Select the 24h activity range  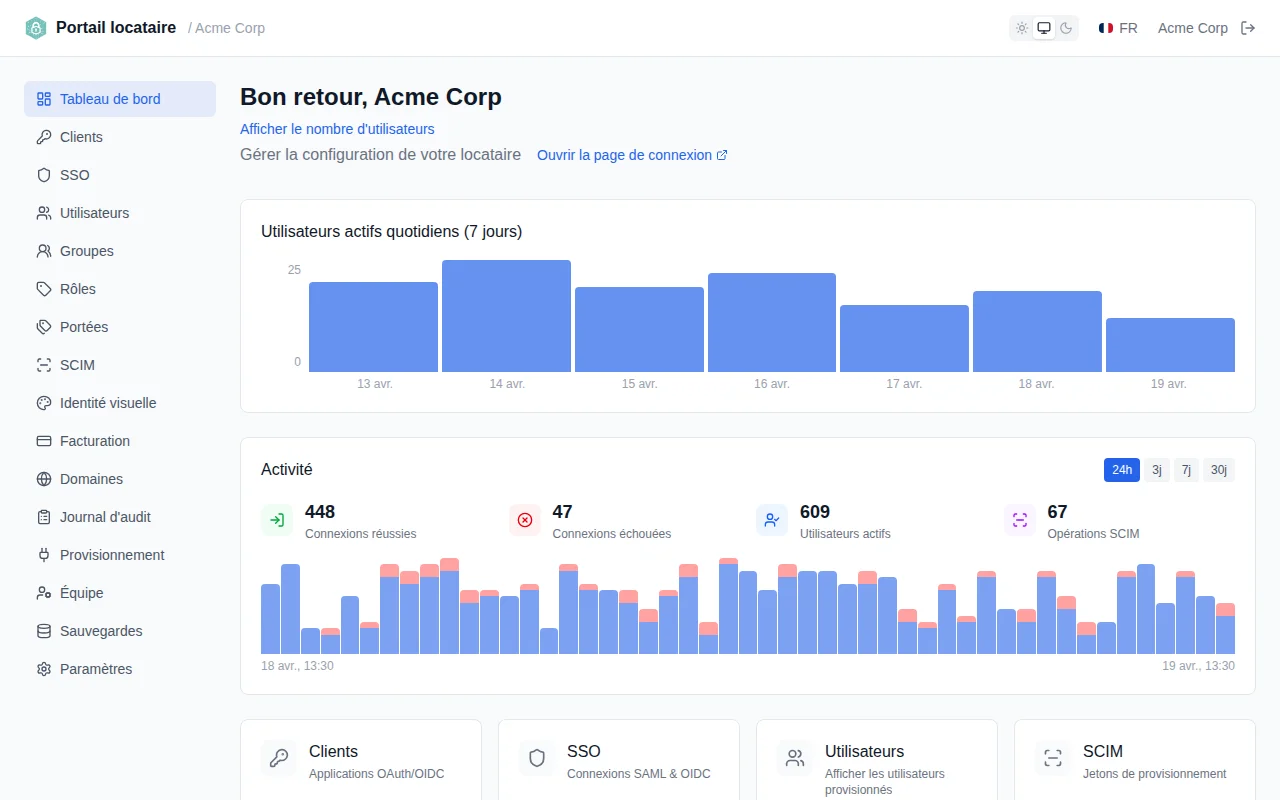pyautogui.click(x=1122, y=470)
